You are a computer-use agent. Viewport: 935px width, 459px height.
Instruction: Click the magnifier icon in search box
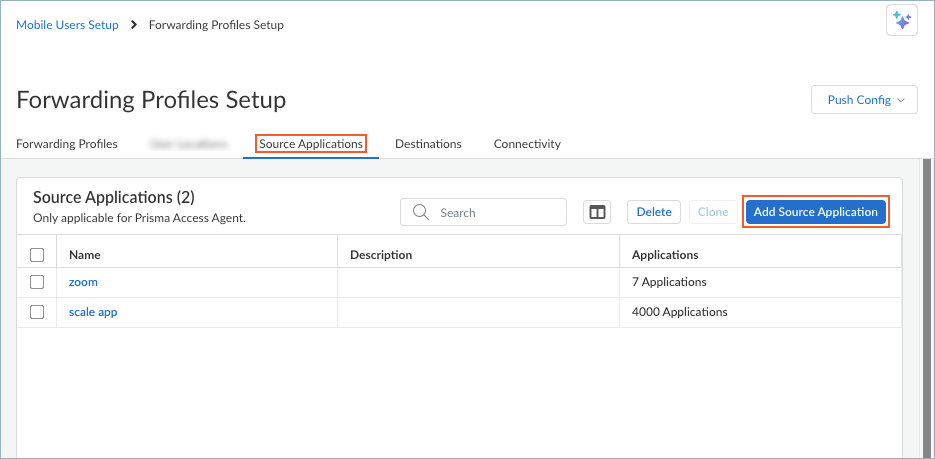421,212
